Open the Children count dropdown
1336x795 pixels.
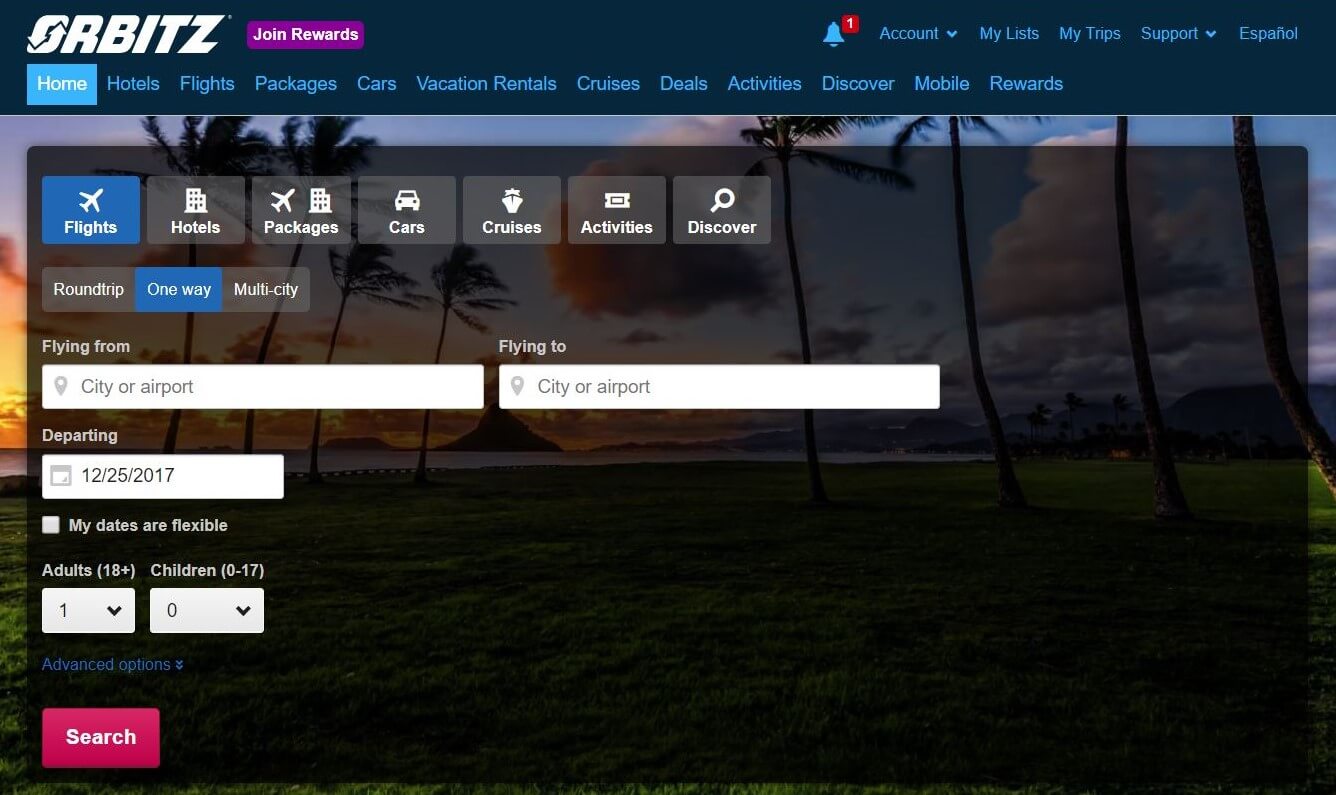206,610
